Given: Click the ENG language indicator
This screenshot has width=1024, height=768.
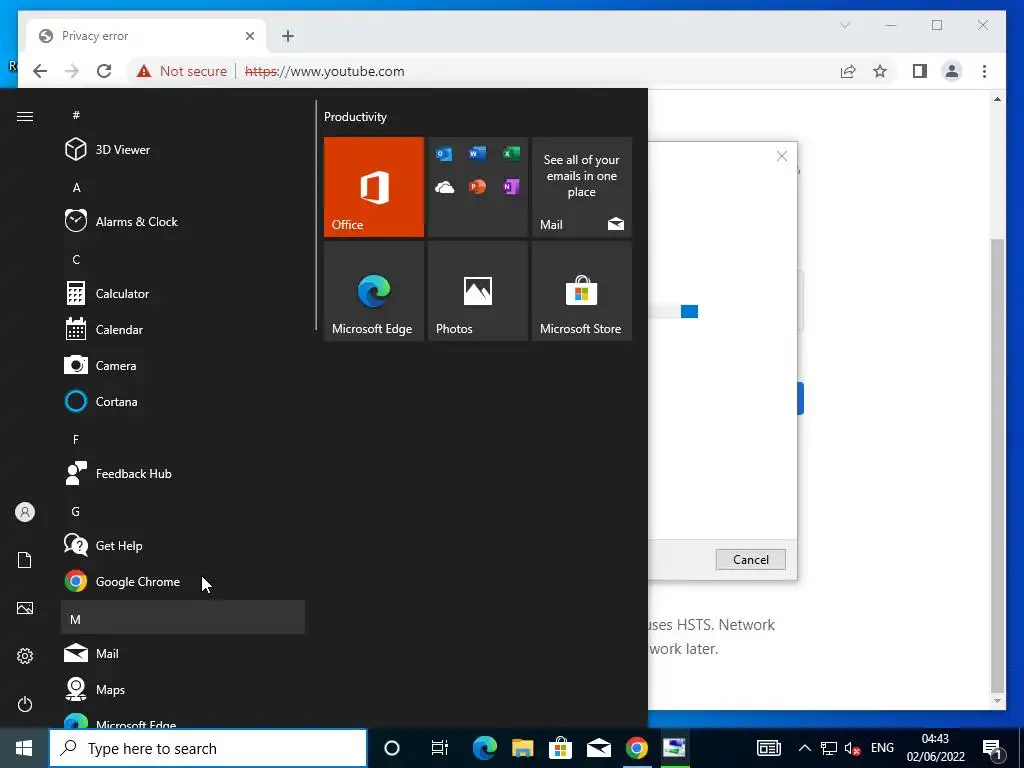Looking at the screenshot, I should [x=882, y=748].
